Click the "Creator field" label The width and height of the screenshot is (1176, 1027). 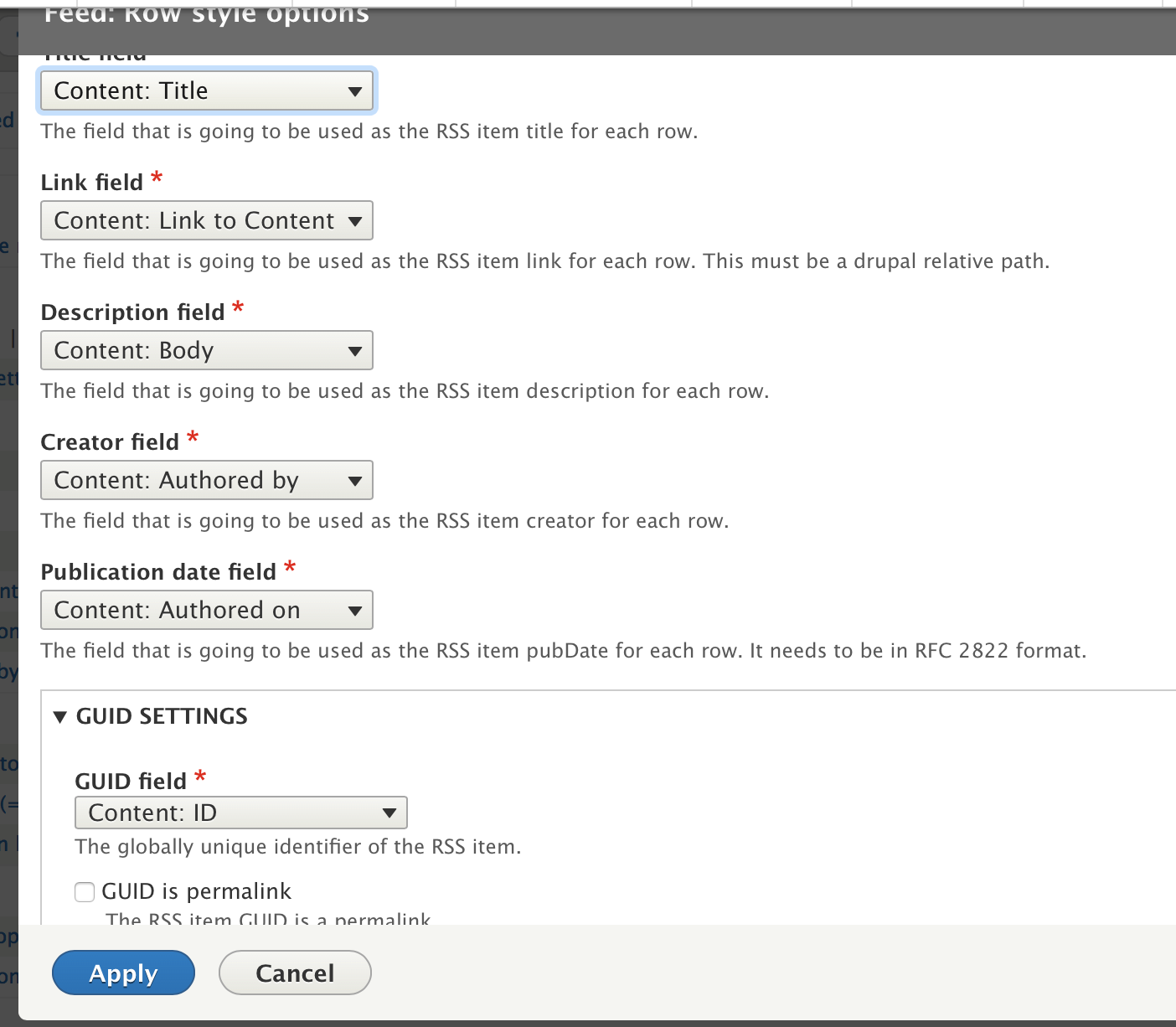click(110, 442)
